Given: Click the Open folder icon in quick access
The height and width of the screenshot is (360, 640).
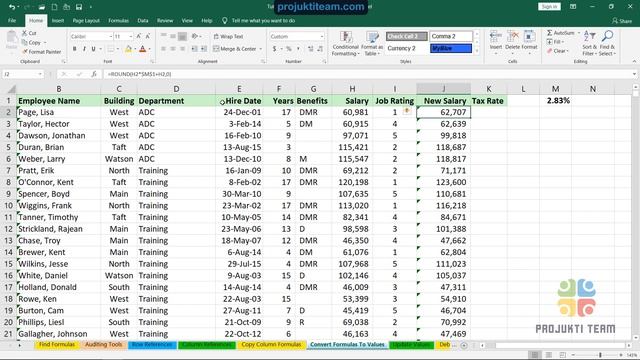Looking at the screenshot, I should tap(42, 7).
